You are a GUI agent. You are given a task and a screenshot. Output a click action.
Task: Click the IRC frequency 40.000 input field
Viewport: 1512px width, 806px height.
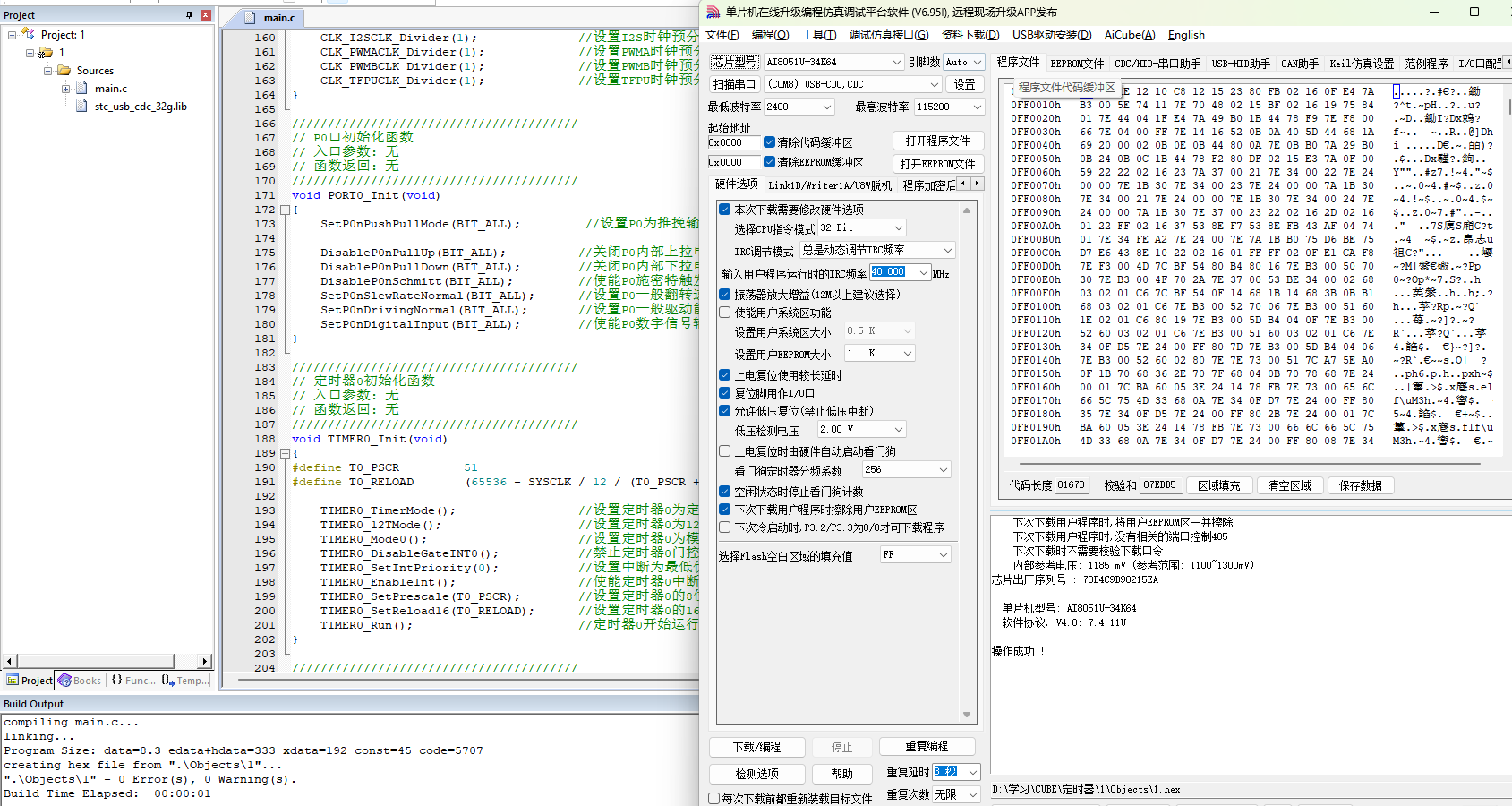click(x=900, y=272)
